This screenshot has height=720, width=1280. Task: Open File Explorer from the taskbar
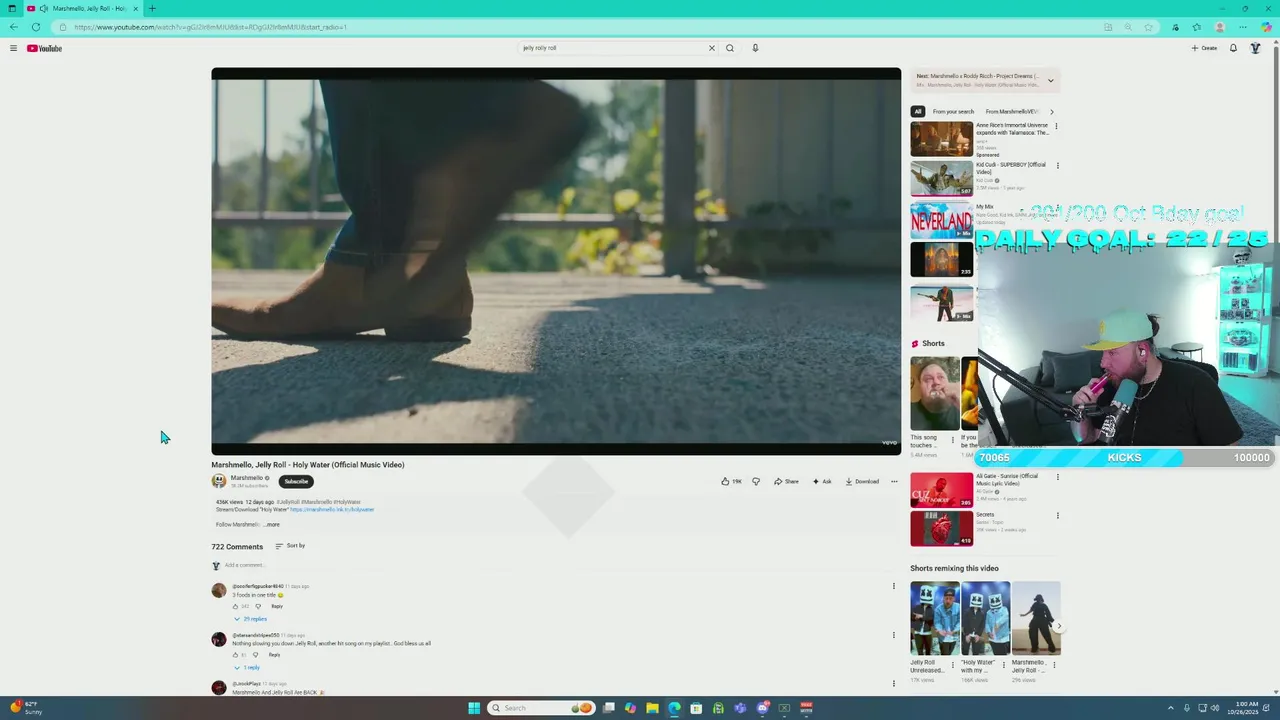coord(652,708)
